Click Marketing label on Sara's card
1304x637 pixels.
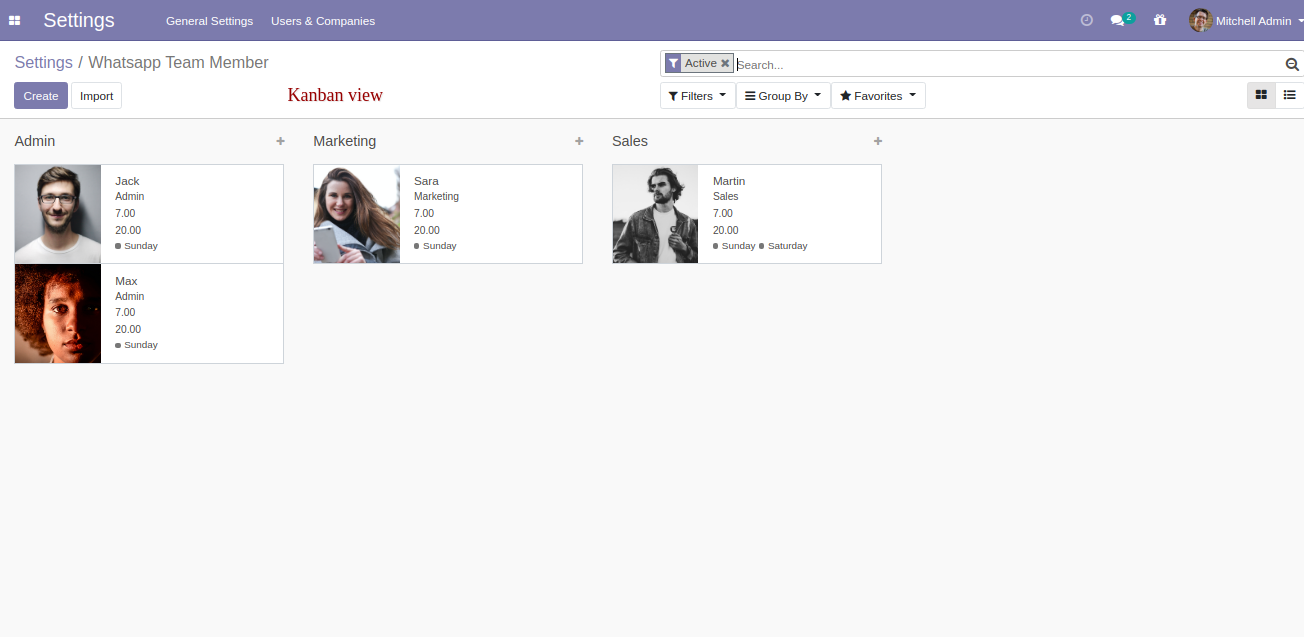pos(436,197)
